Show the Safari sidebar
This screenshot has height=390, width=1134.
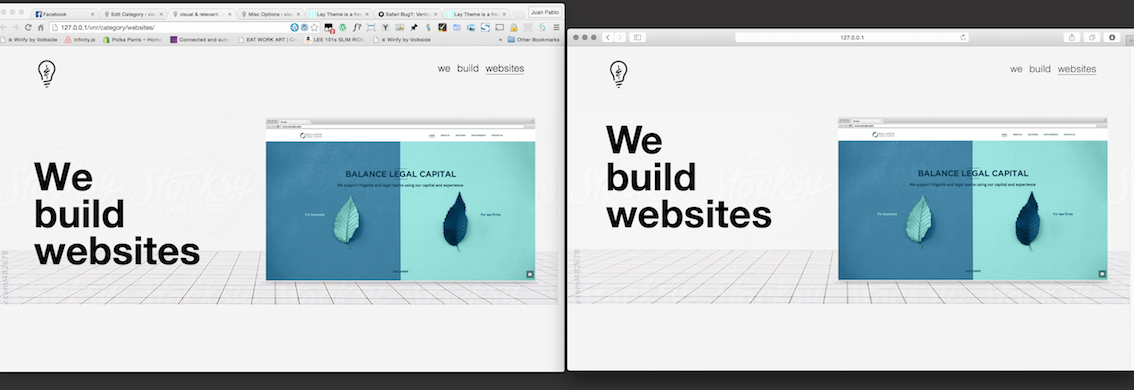637,37
